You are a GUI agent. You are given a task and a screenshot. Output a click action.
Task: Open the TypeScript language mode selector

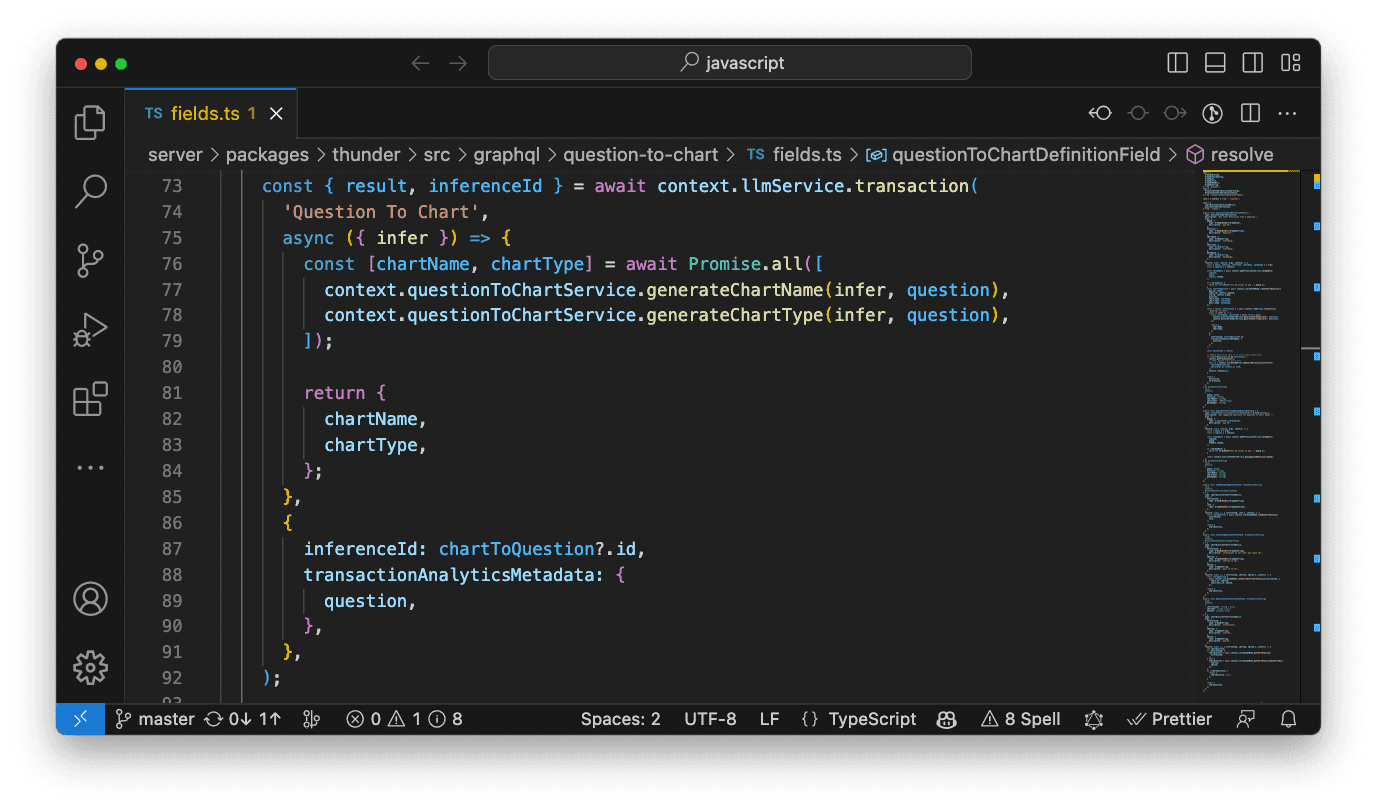coord(871,719)
